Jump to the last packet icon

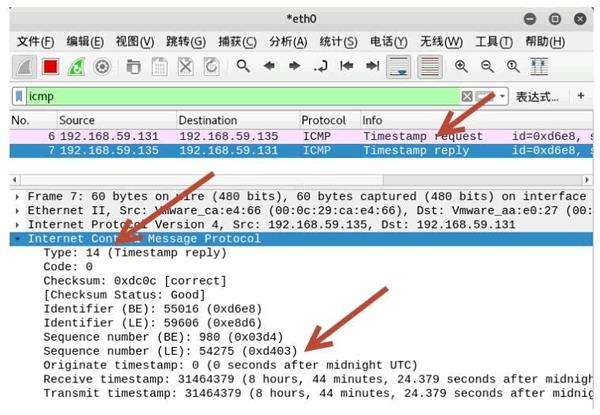(x=372, y=67)
